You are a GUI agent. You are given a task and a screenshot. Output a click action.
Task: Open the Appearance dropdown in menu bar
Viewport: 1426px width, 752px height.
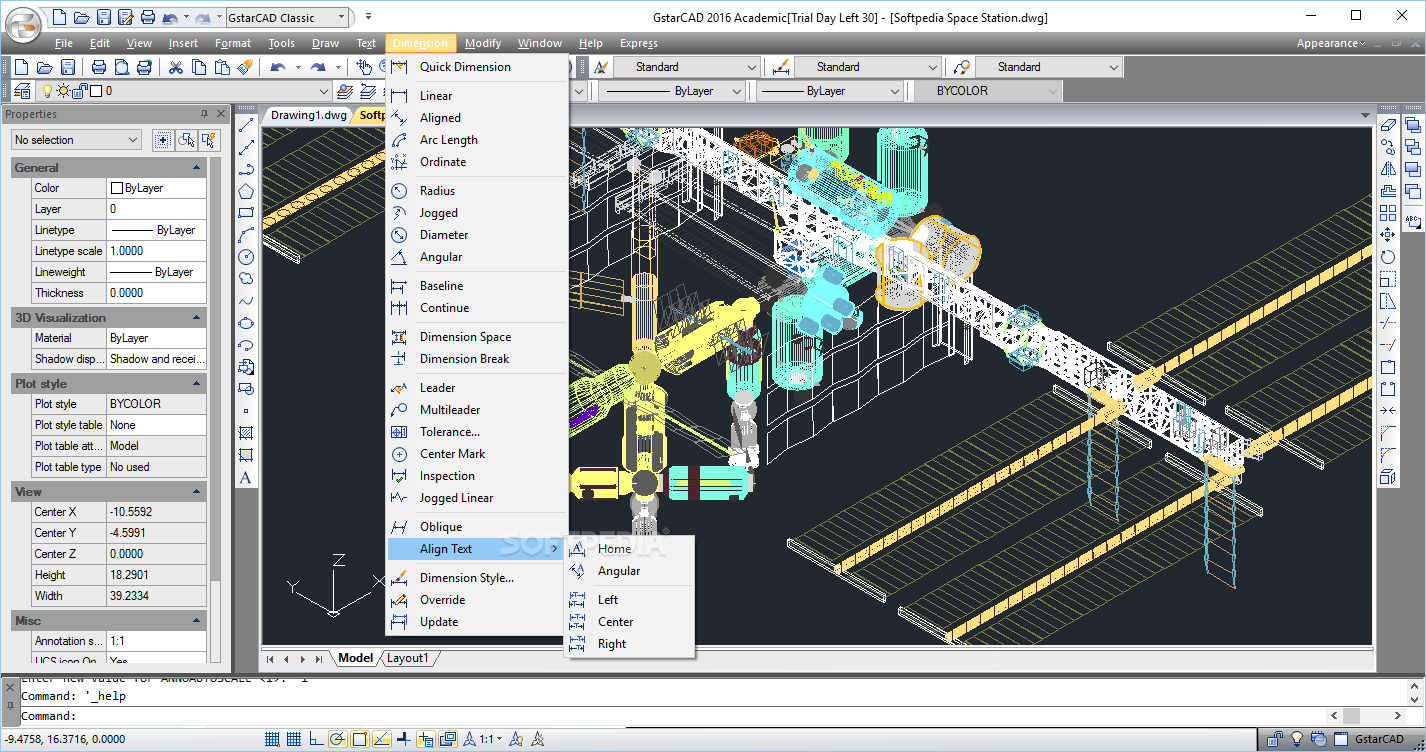click(1331, 43)
